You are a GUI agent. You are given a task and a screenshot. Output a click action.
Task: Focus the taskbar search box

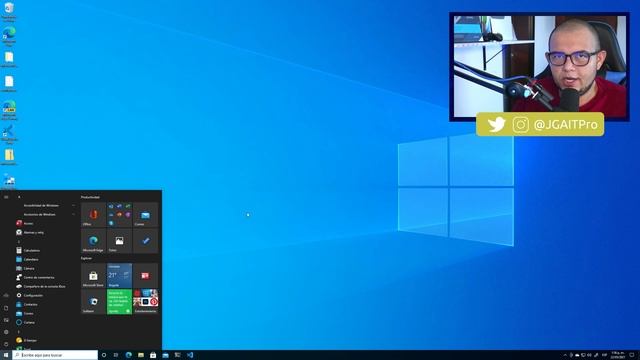[x=55, y=355]
